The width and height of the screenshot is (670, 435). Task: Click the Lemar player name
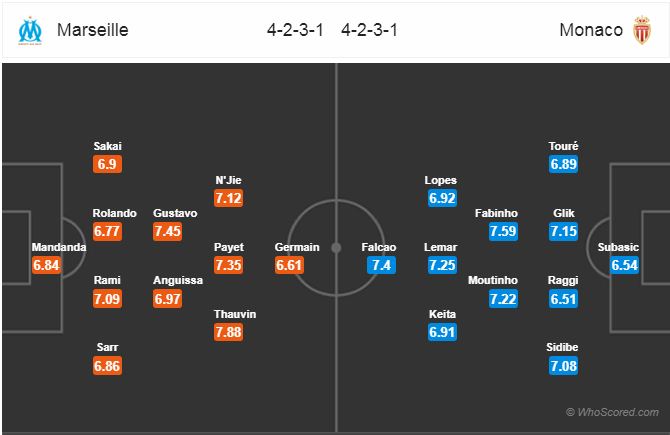[x=440, y=247]
